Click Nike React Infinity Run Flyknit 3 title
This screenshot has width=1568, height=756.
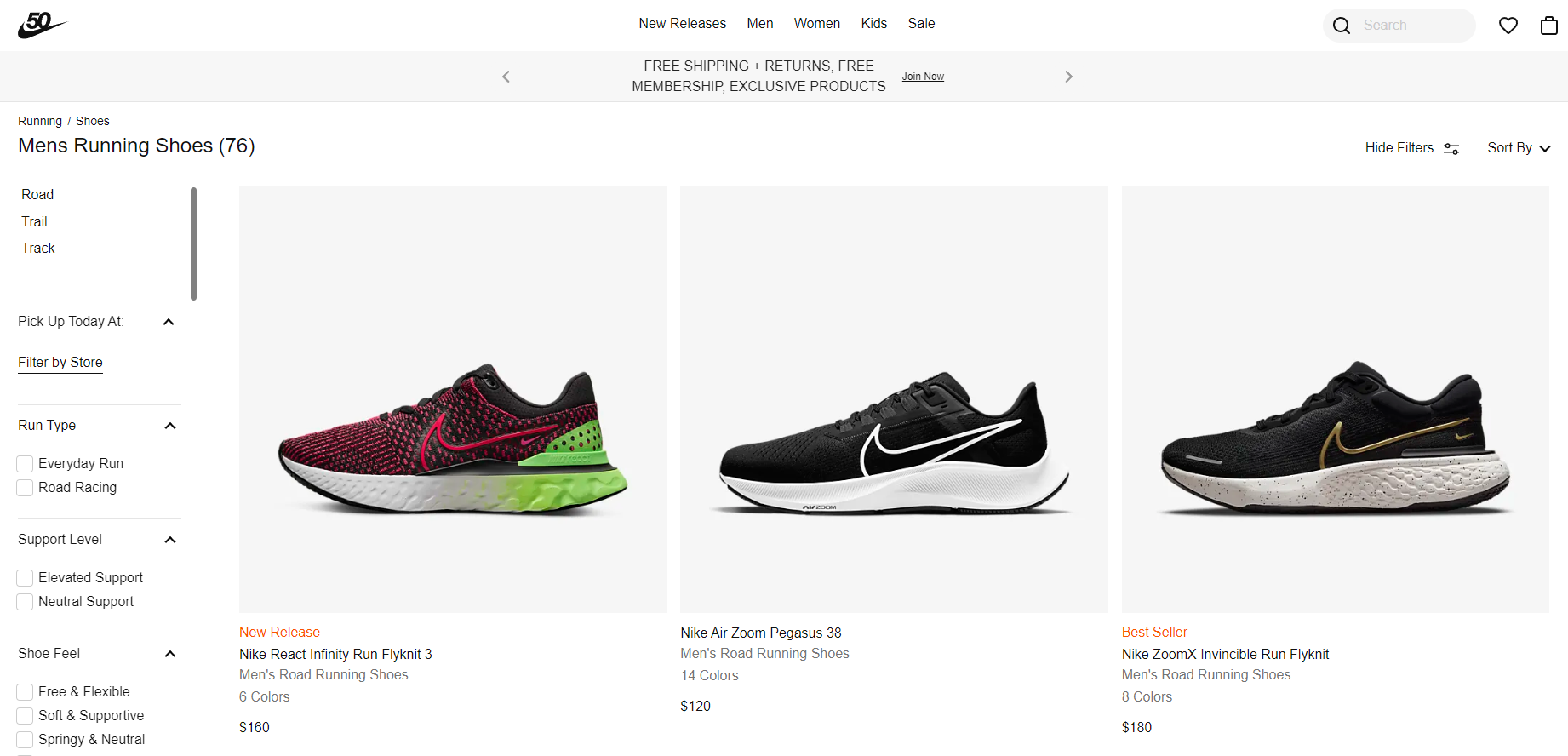pos(335,655)
